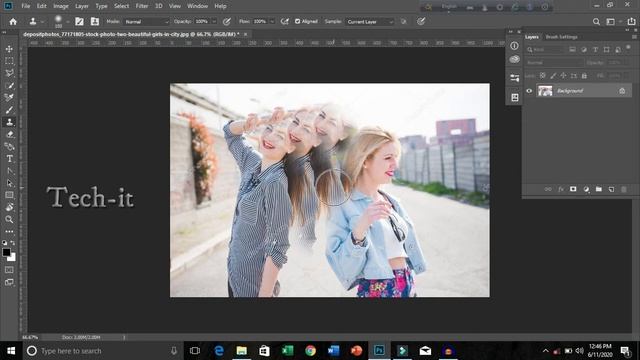Open the Brush Settings panel toggle icon
Viewport: 640px width, 360px height.
point(79,22)
